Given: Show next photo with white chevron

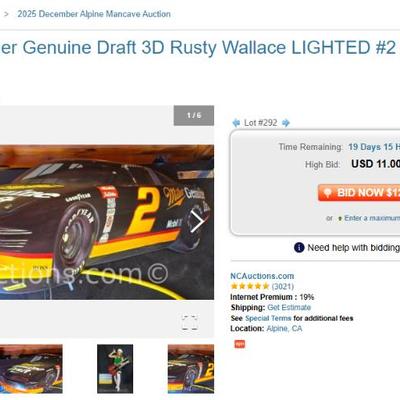Looking at the screenshot, I should [198, 222].
